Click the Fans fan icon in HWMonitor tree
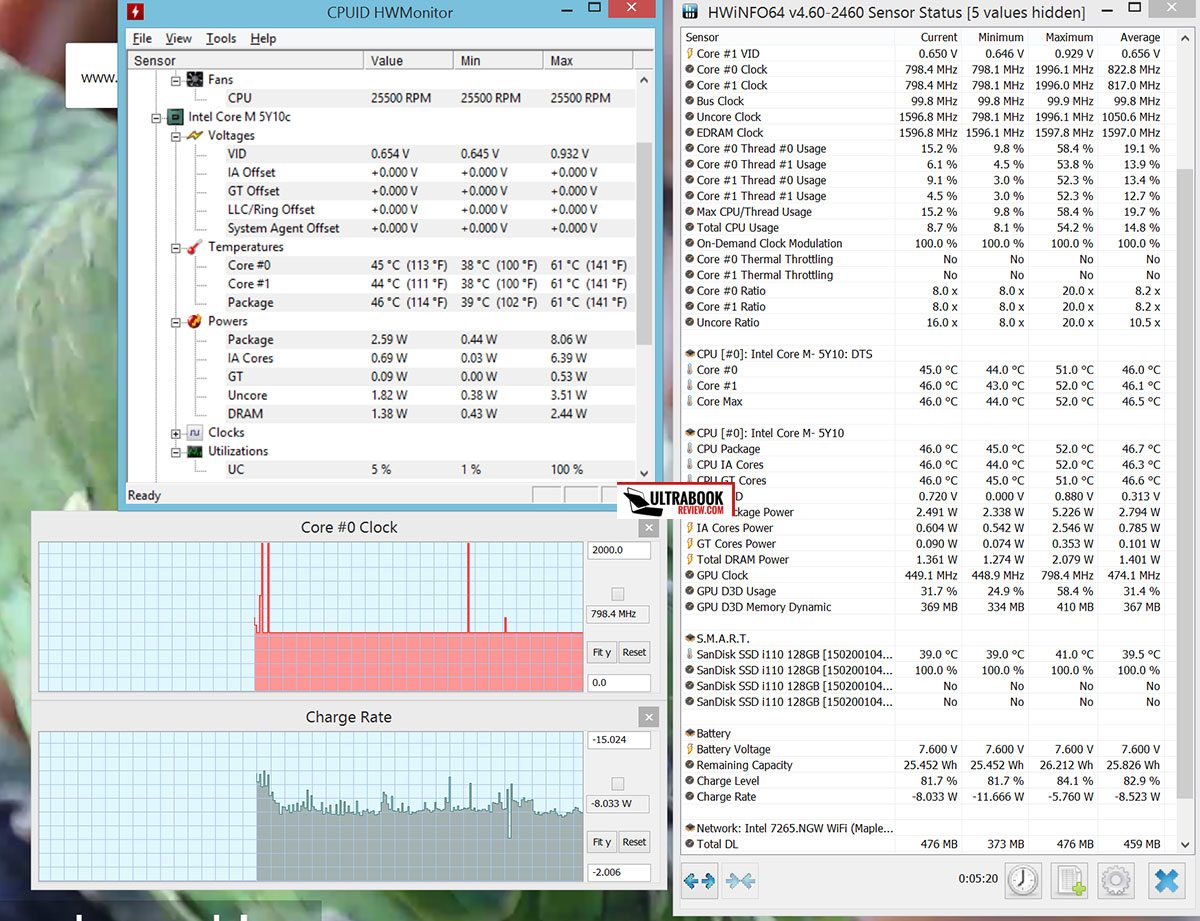 point(195,79)
